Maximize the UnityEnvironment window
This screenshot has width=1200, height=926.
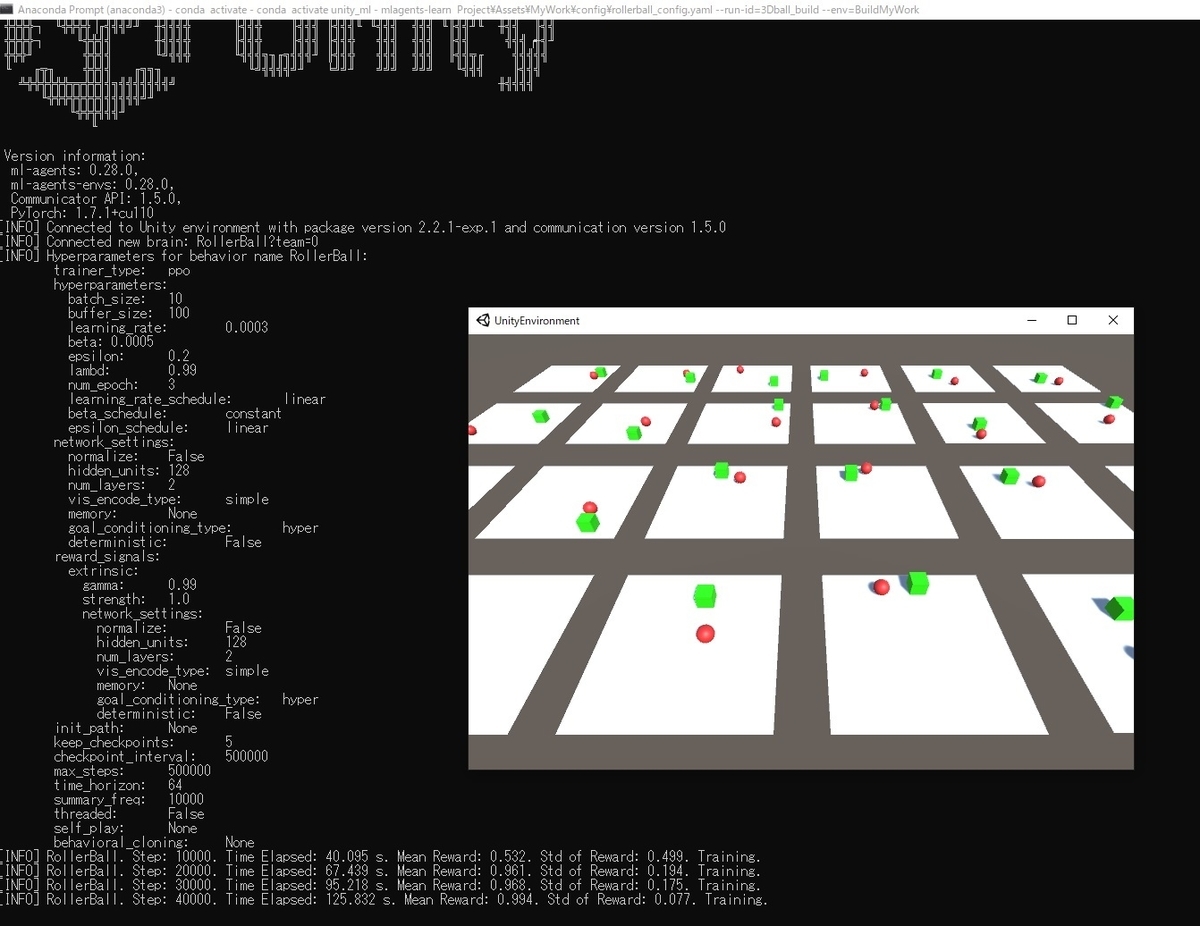click(1072, 320)
